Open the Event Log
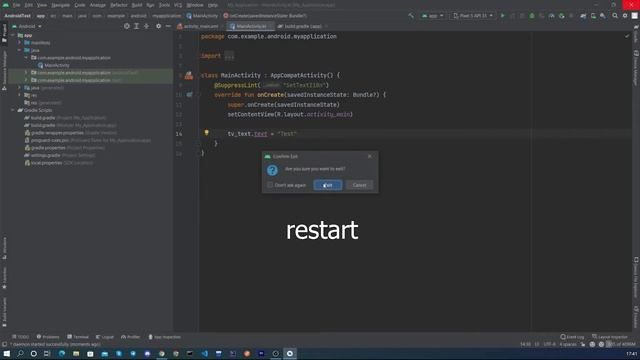This screenshot has height=360, width=640. [x=572, y=337]
